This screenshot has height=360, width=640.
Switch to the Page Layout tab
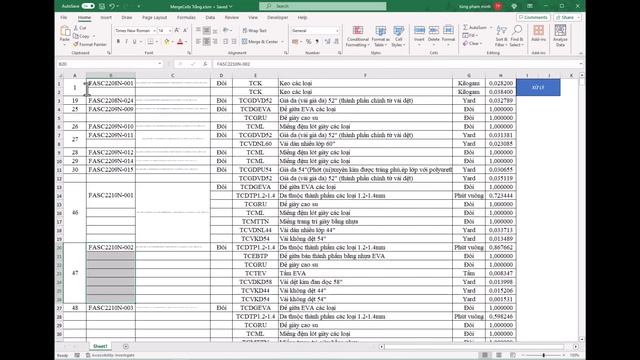(x=154, y=18)
